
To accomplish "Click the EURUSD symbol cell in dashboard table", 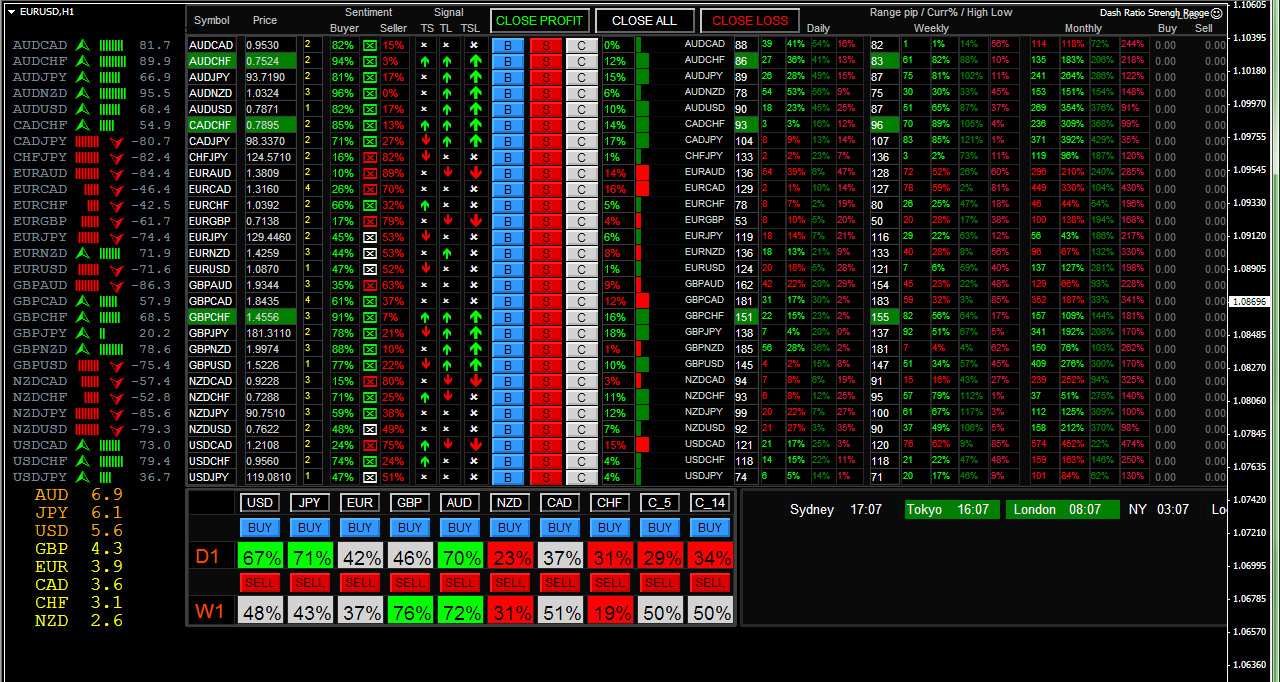I will [x=214, y=270].
